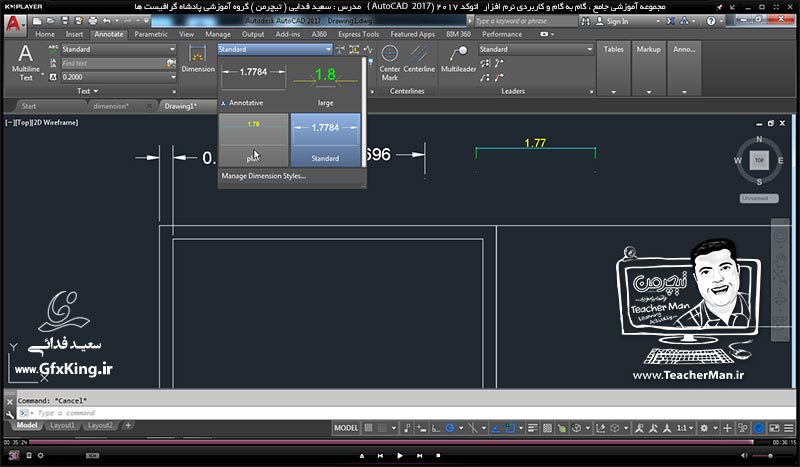The image size is (800, 467).
Task: Select the highlighted Standard dimension style
Action: [x=325, y=140]
